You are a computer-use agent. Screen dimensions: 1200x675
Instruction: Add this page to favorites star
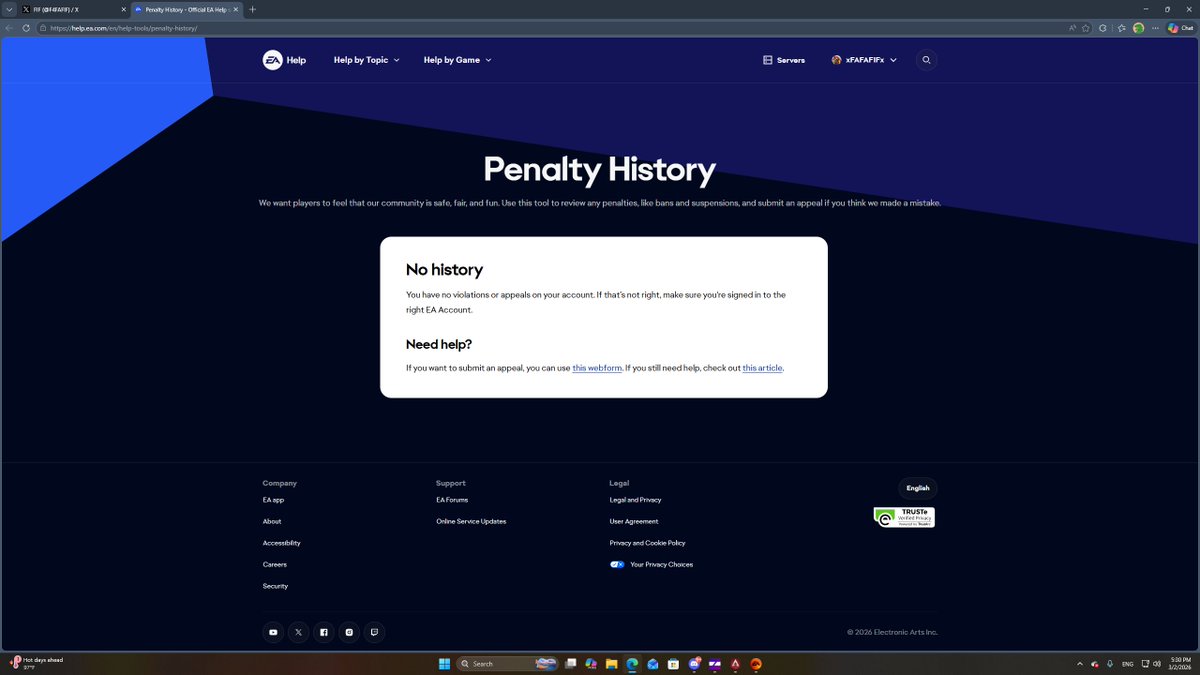(x=1085, y=28)
